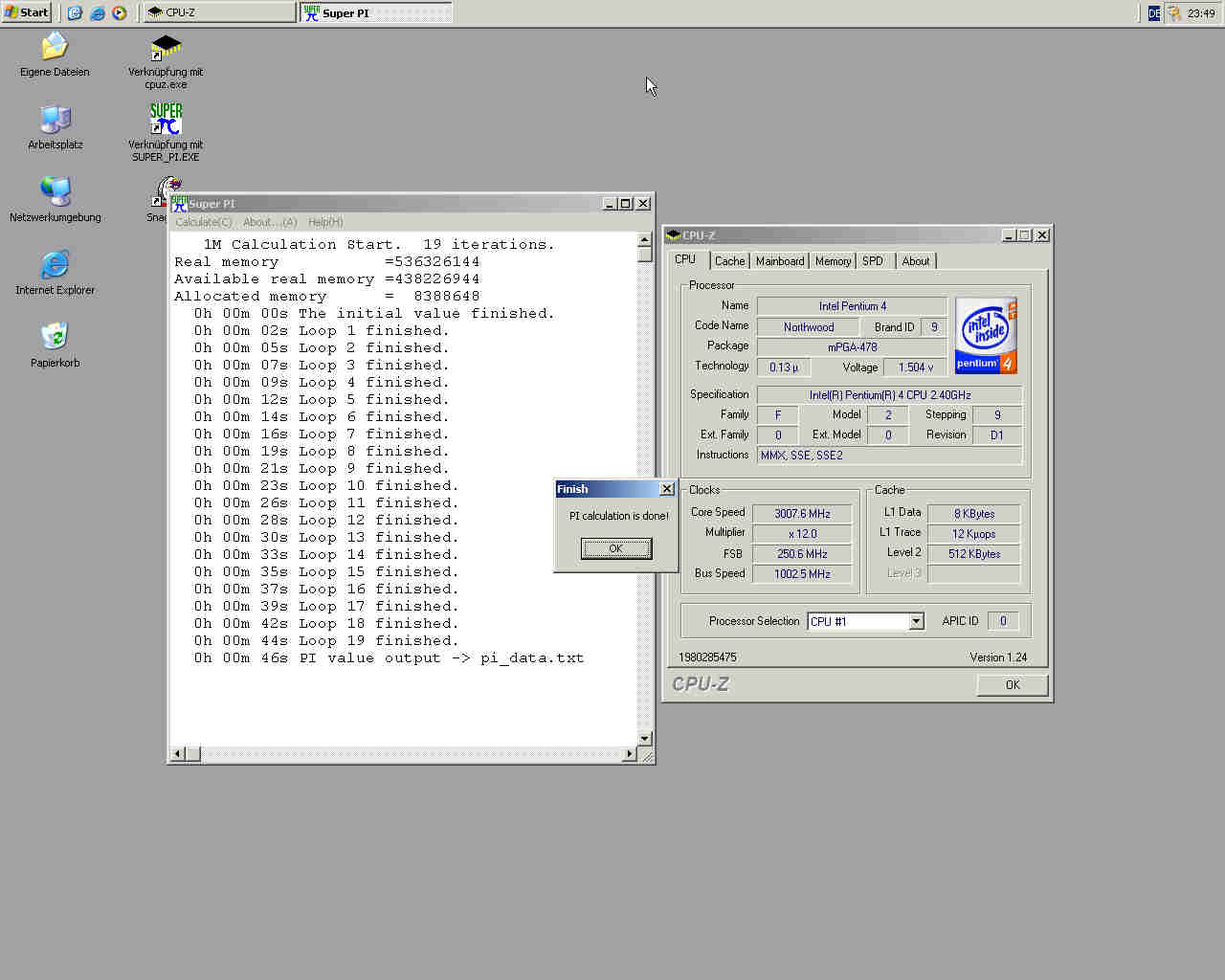The width and height of the screenshot is (1225, 980).
Task: Click Media Player quick launch icon
Action: coord(120,12)
